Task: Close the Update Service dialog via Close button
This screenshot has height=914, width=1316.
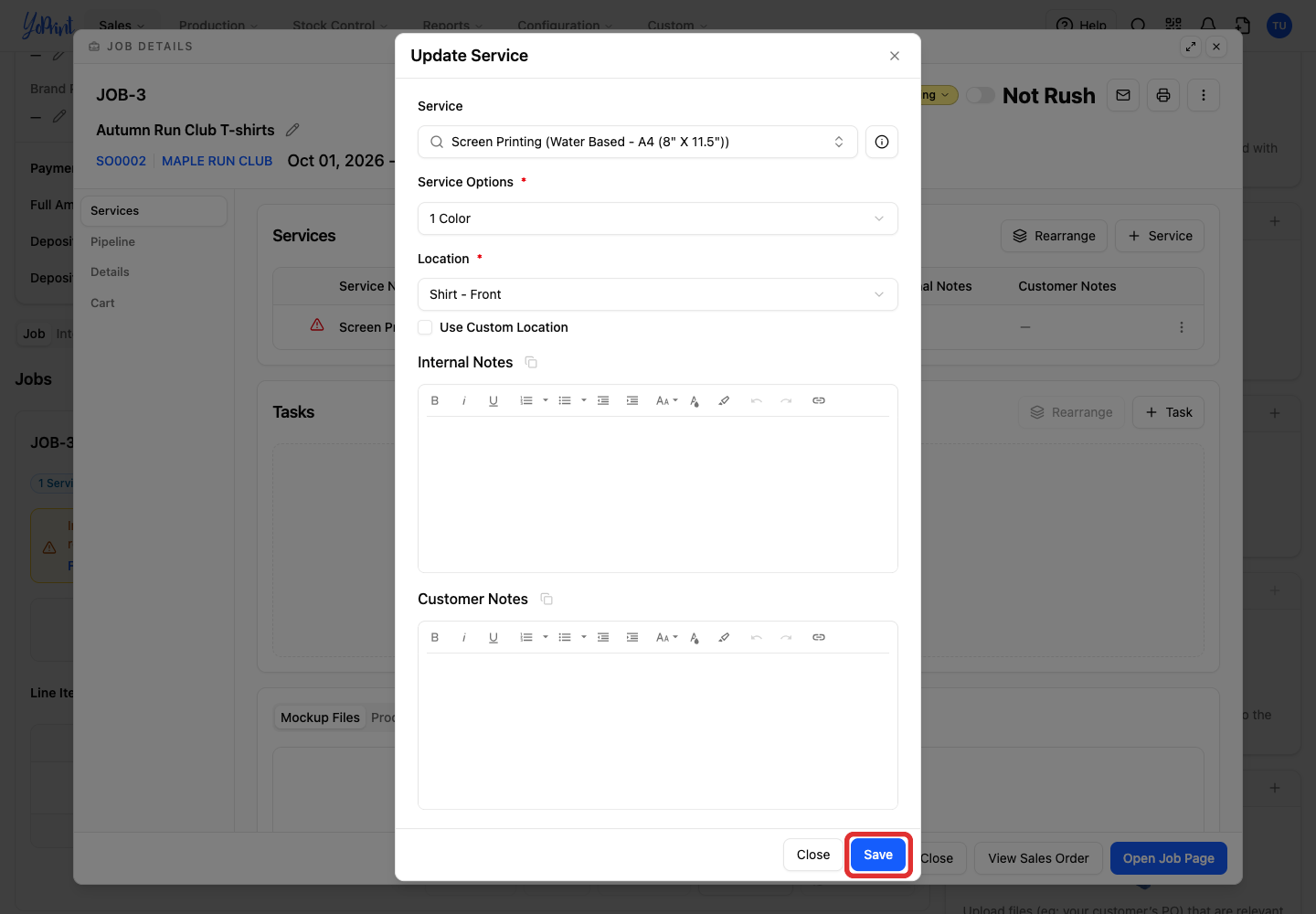Action: coord(813,855)
